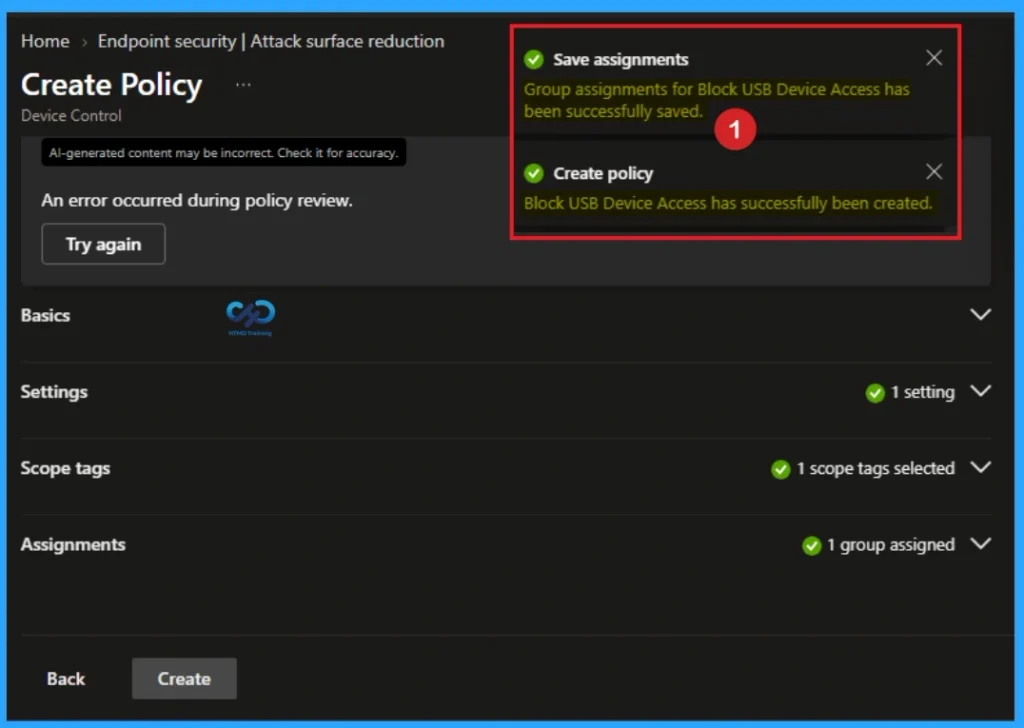The image size is (1024, 728).
Task: Expand the Scope tags section chevron
Action: [980, 467]
